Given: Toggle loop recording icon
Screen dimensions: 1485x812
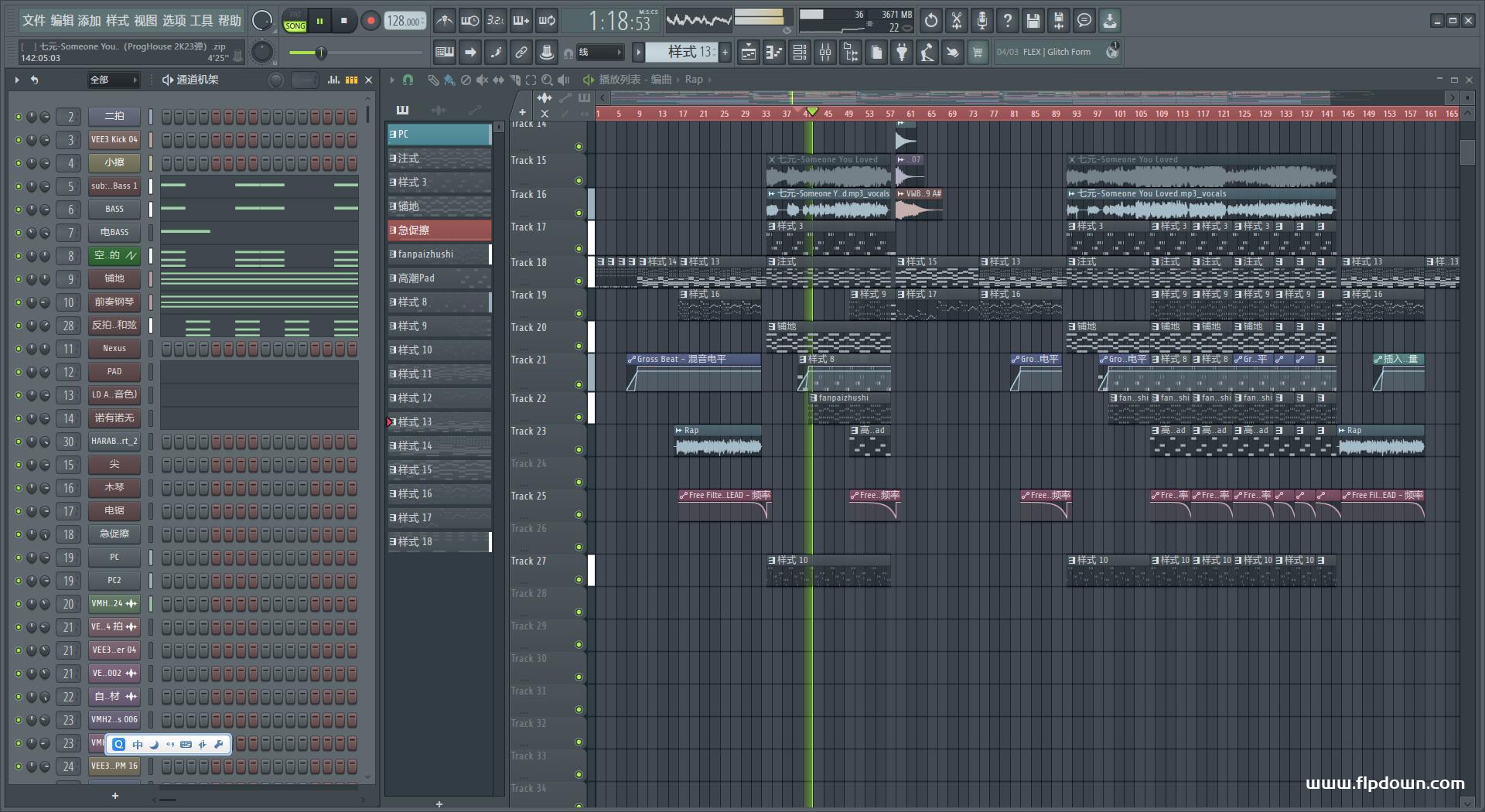Looking at the screenshot, I should (547, 21).
